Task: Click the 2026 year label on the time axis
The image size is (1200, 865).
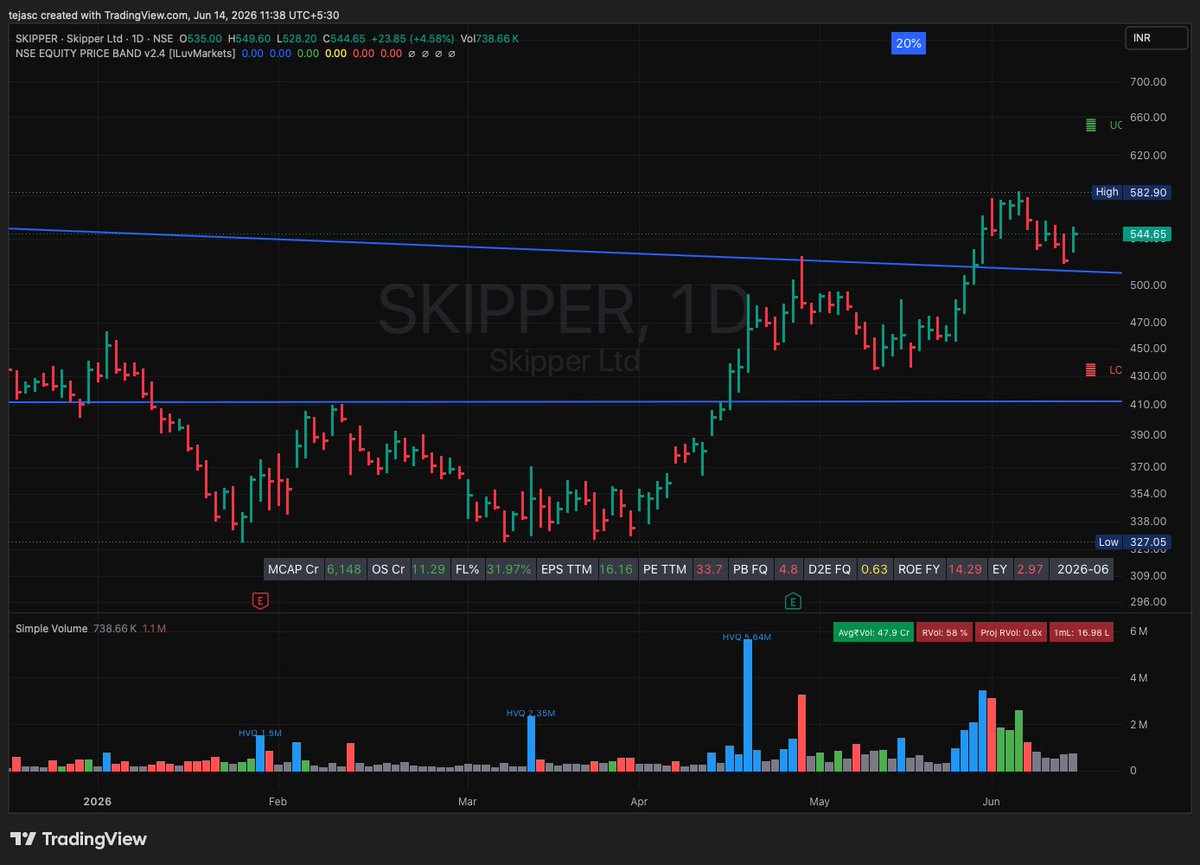Action: 97,802
